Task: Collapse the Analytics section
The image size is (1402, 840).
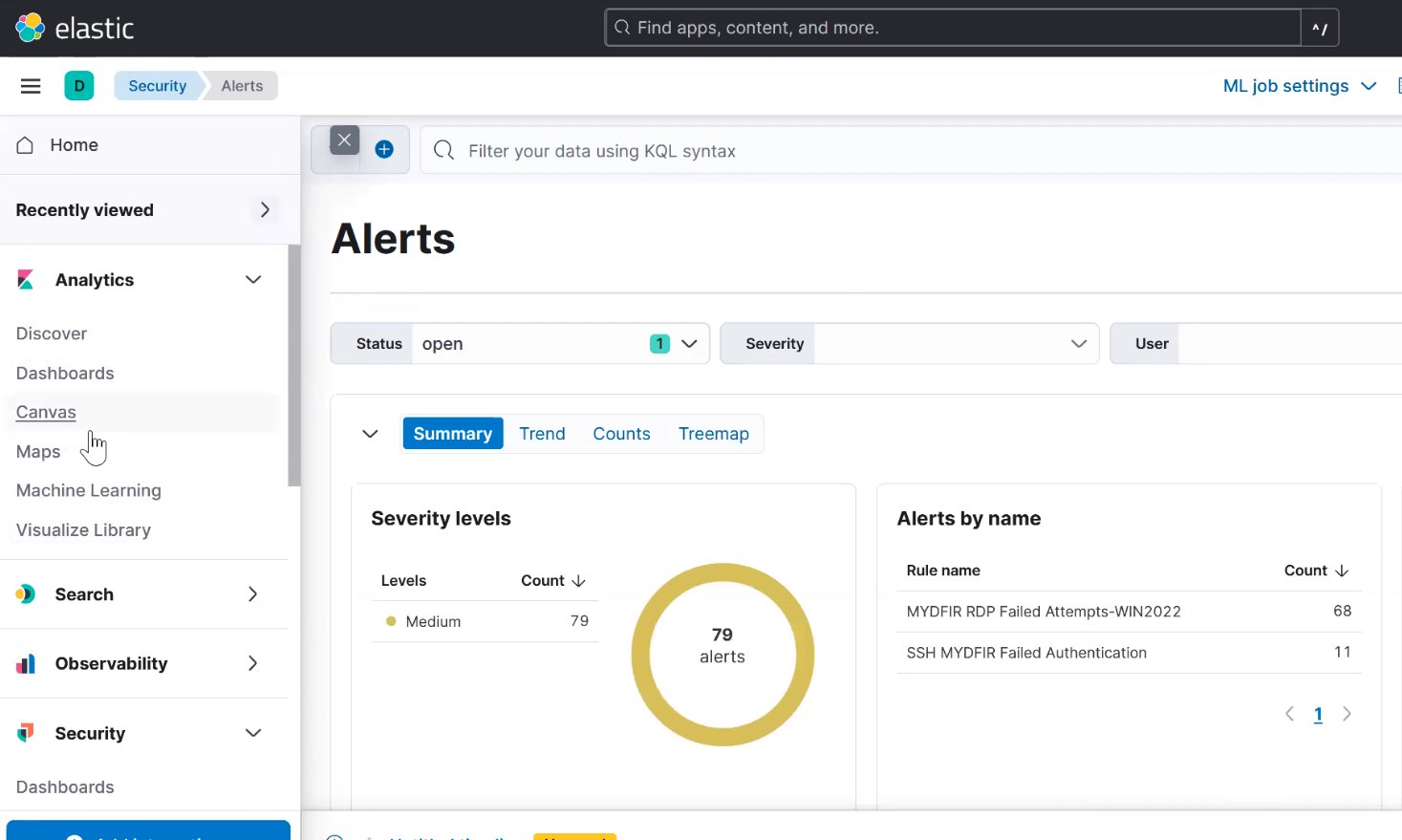Action: pyautogui.click(x=253, y=280)
